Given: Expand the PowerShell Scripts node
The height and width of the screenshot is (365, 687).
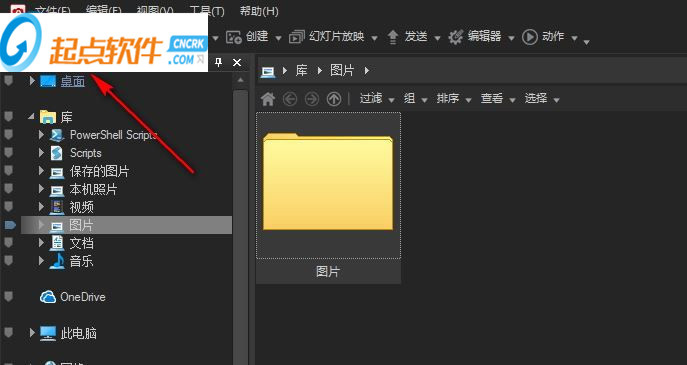Looking at the screenshot, I should point(42,135).
